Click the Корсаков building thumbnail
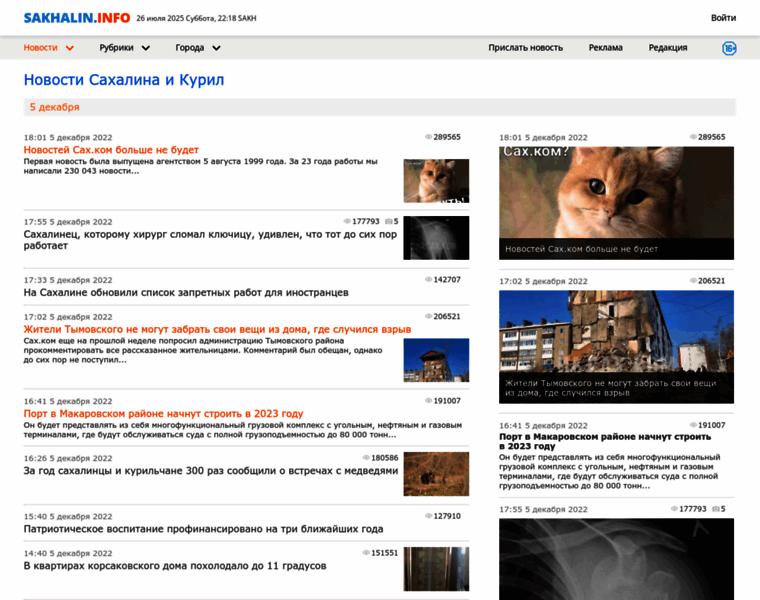Image resolution: width=760 pixels, height=600 pixels. [436, 569]
